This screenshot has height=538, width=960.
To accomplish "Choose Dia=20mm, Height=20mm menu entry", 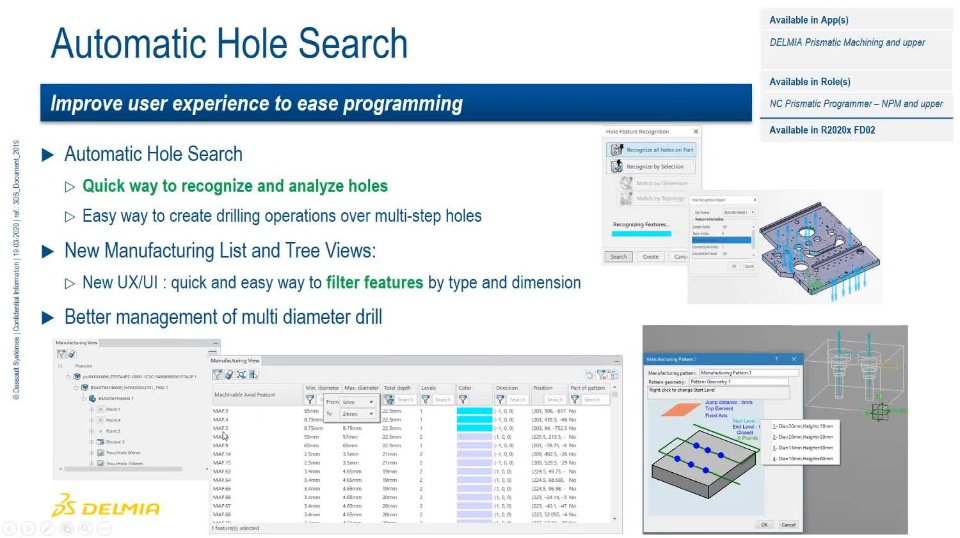I will click(803, 437).
